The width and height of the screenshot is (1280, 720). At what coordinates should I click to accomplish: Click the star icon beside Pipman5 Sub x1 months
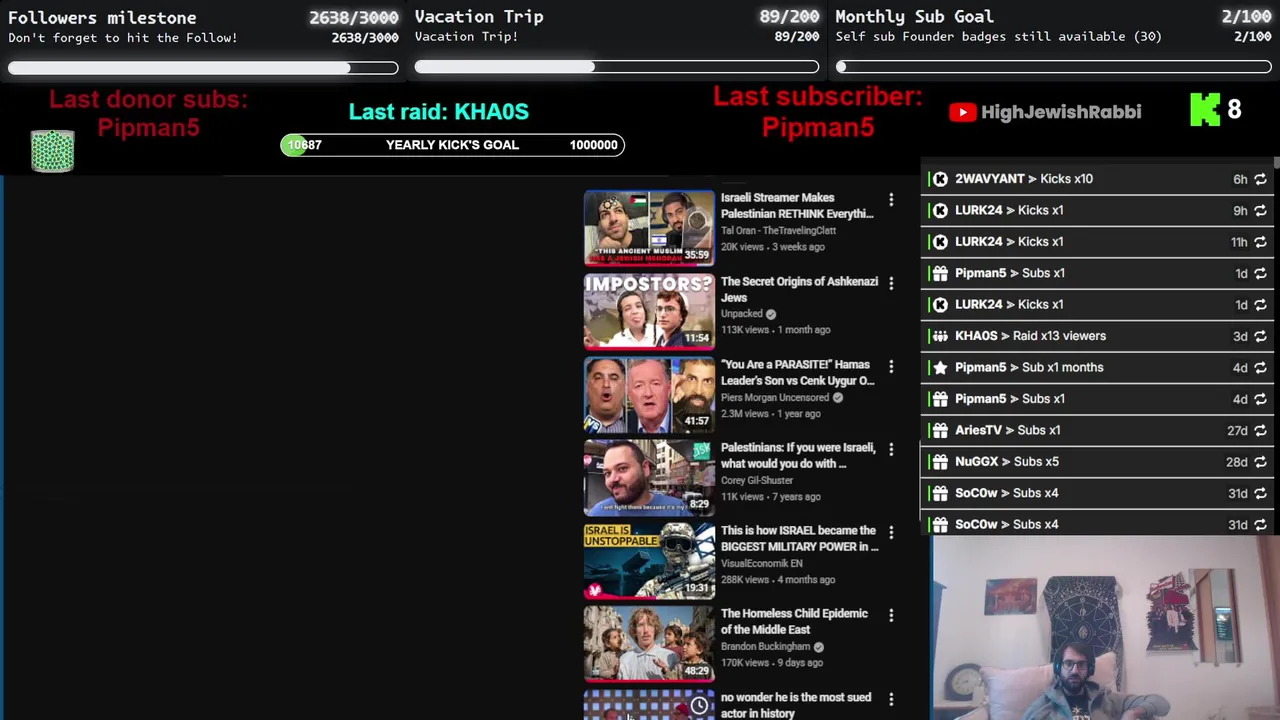click(940, 368)
